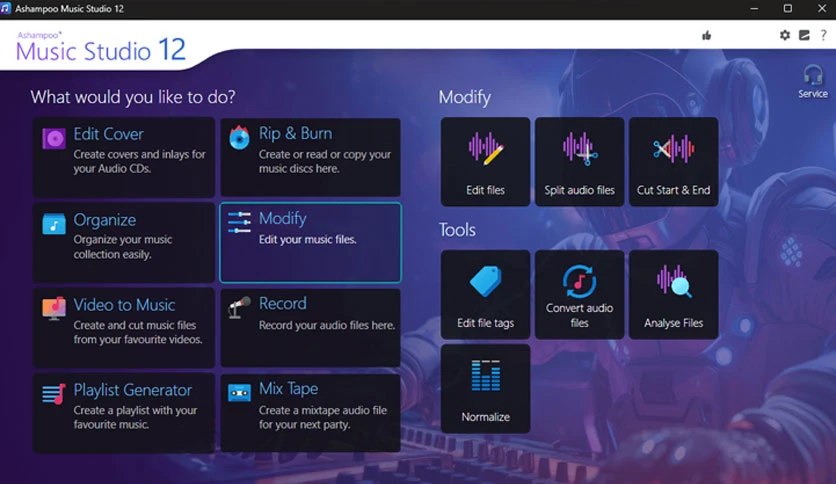Select the Playlist Generator list icon

pyautogui.click(x=54, y=394)
